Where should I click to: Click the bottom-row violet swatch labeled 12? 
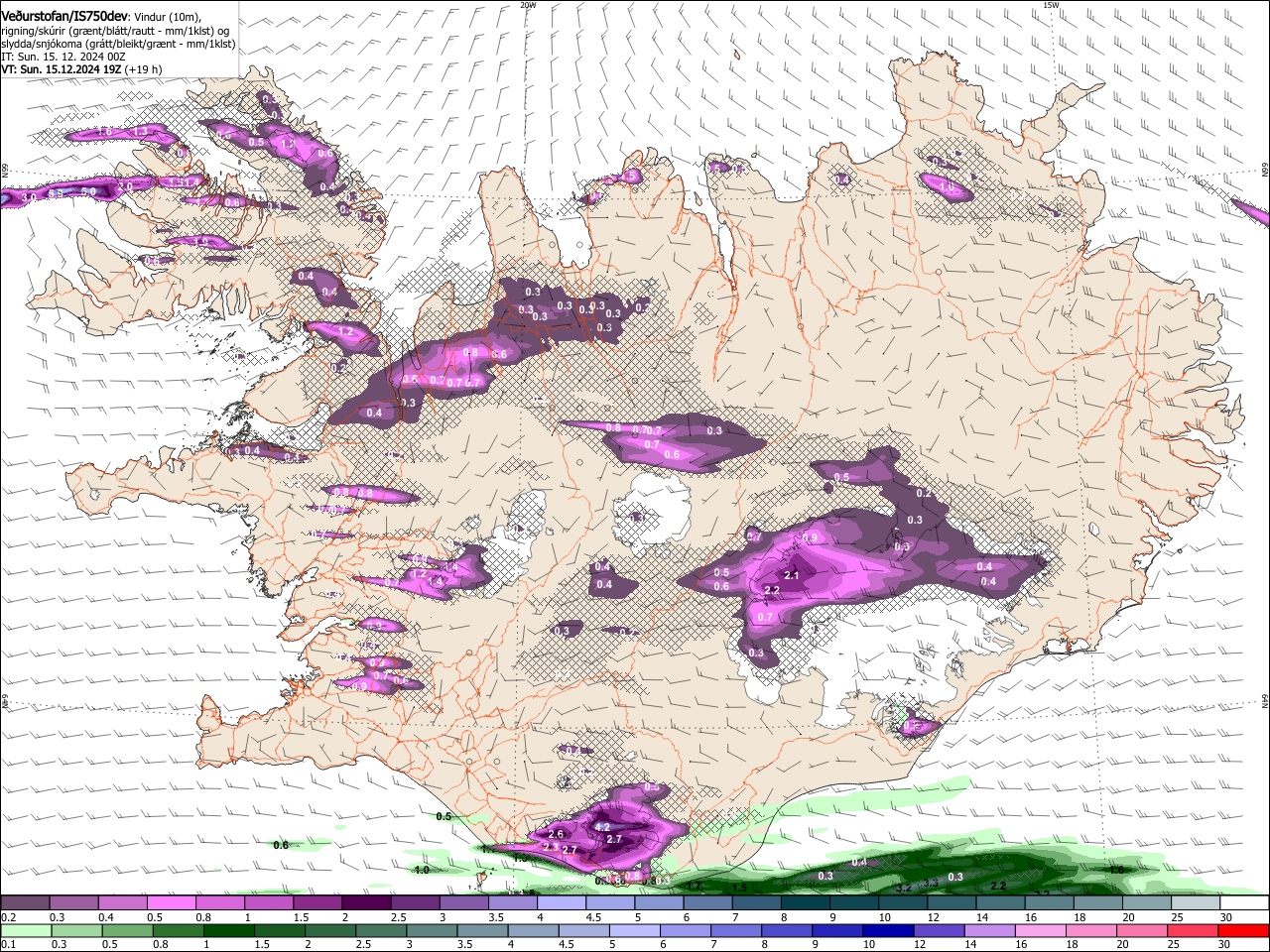pyautogui.click(x=940, y=930)
